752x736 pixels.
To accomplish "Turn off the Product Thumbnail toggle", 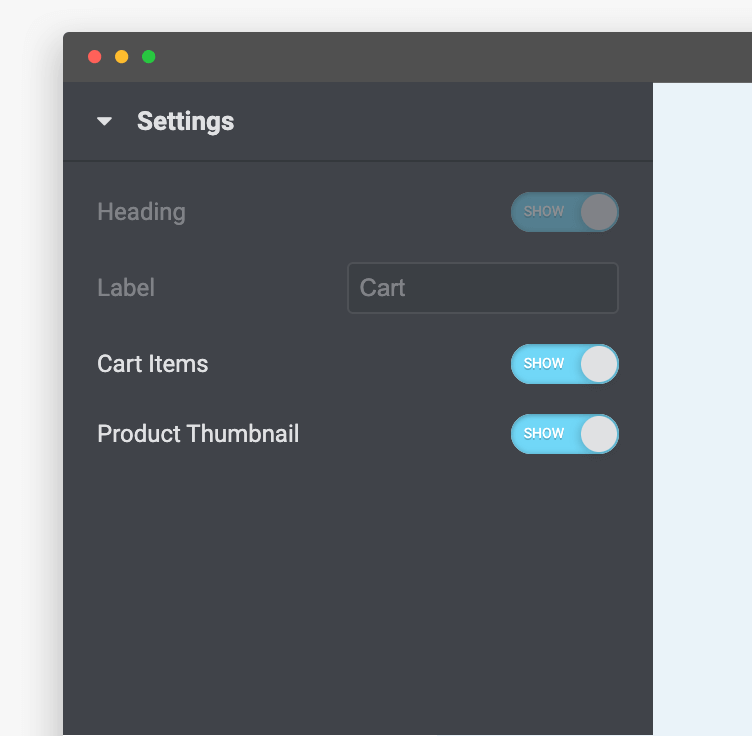I will tap(565, 434).
